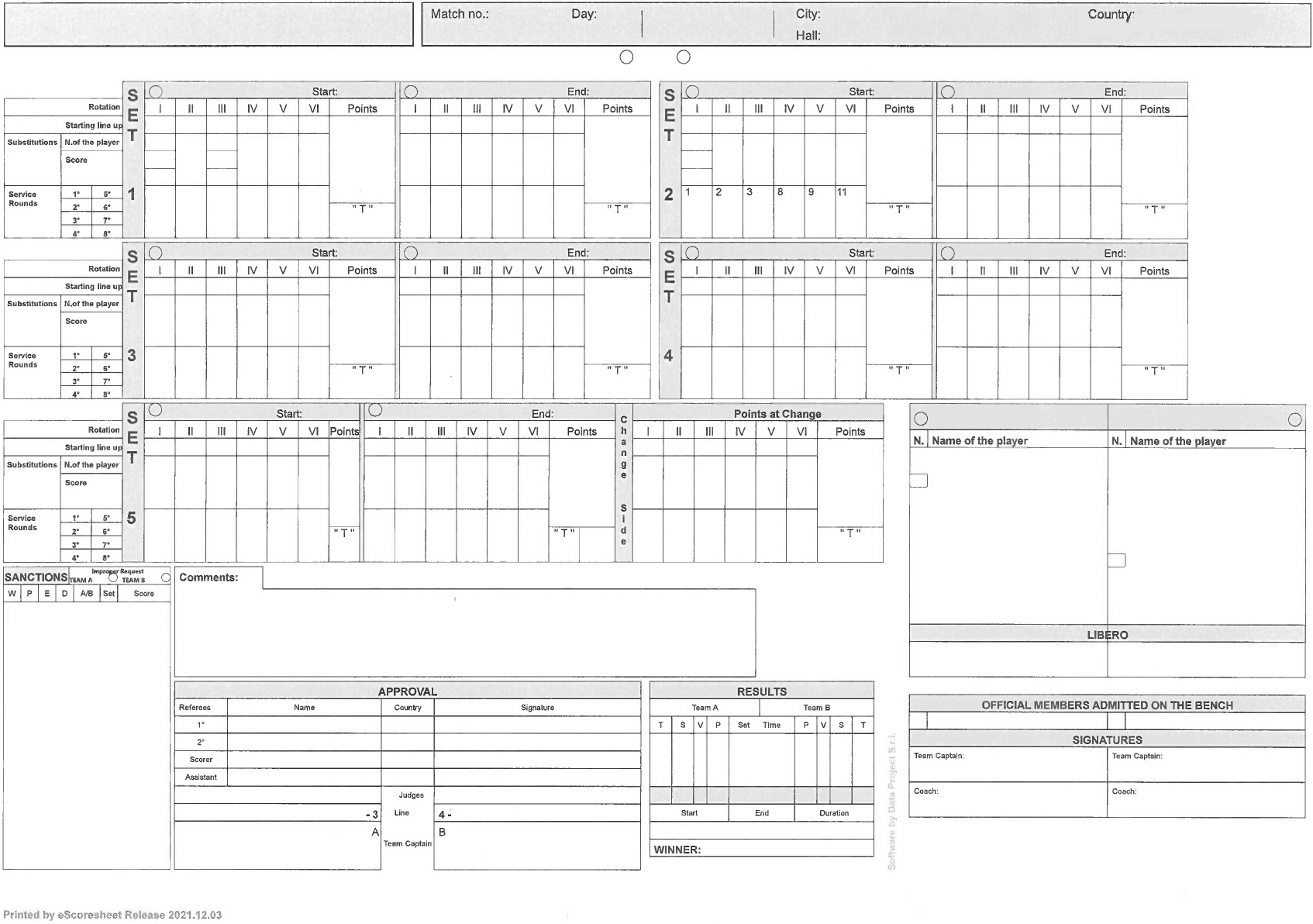Click the 'Signature' column header in Approval
Viewport: 1313px width, 924px height.
tap(537, 707)
